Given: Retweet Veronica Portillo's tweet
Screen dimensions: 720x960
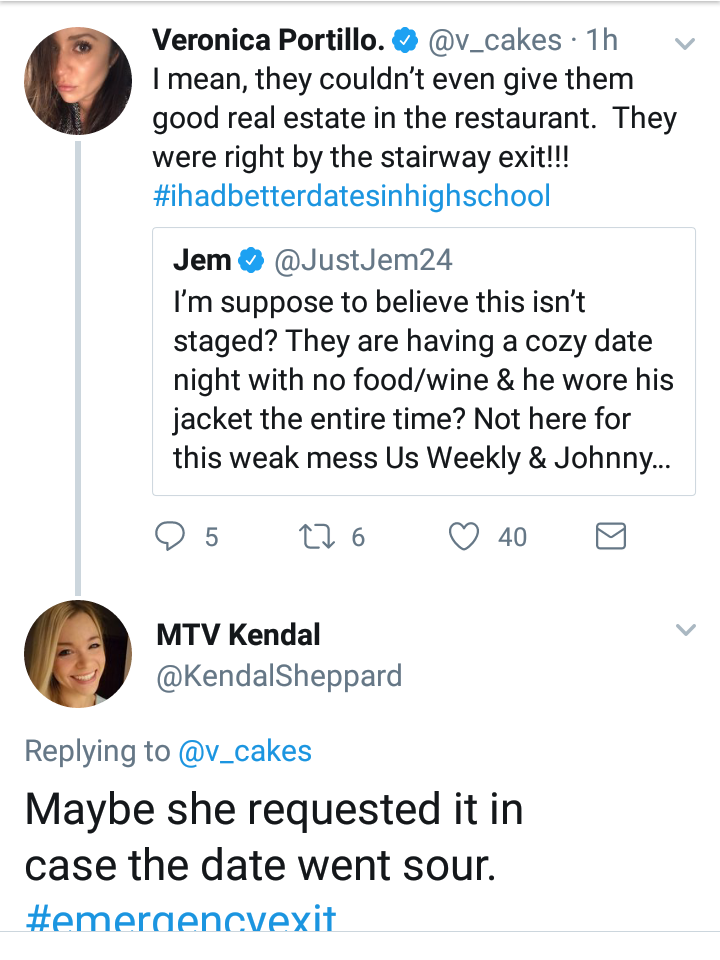Looking at the screenshot, I should 317,537.
